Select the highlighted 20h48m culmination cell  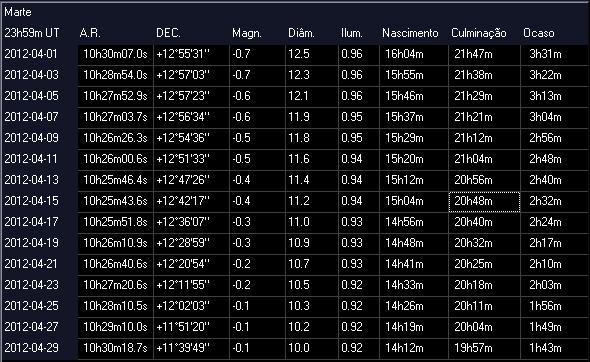484,202
